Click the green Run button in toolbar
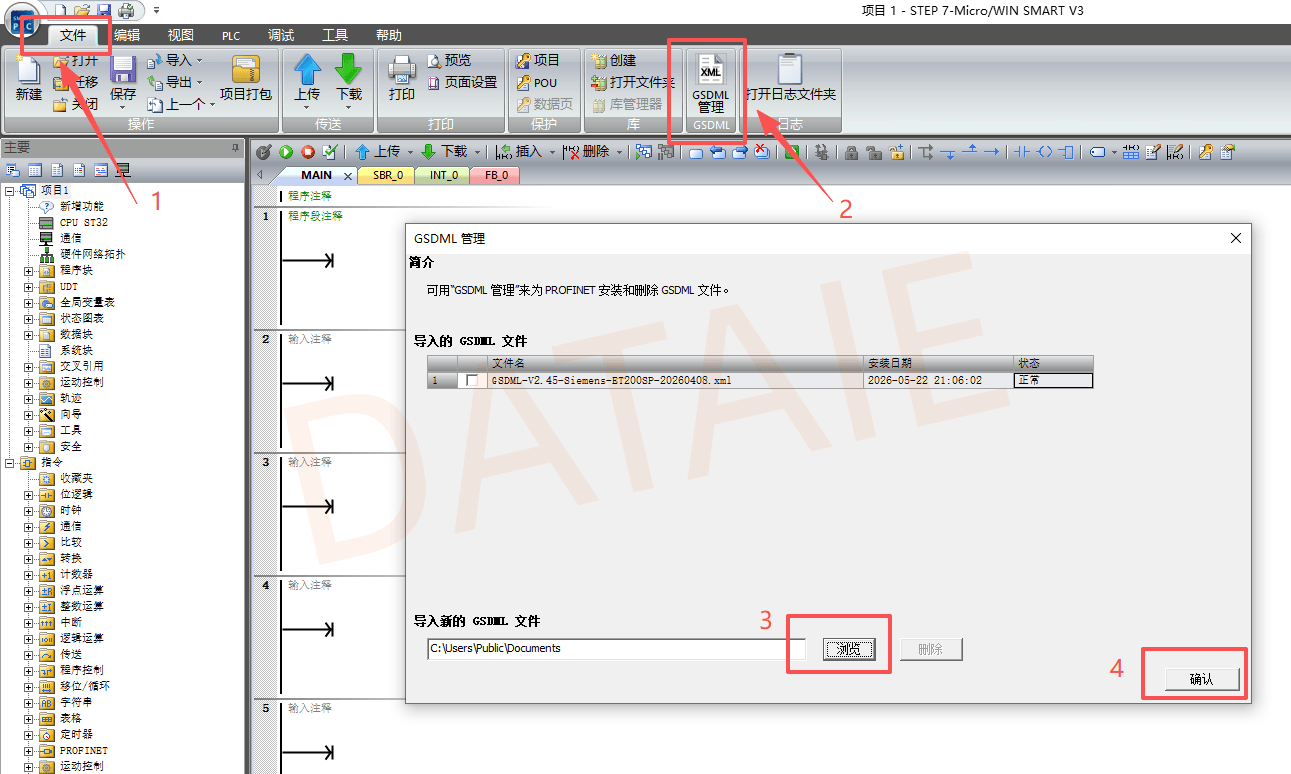The height and width of the screenshot is (774, 1291). point(286,152)
